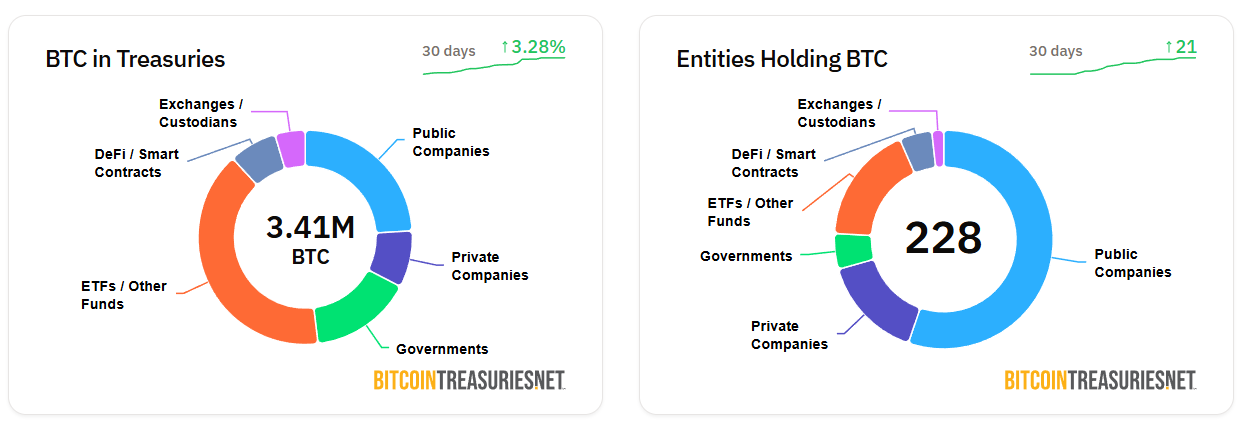
Task: Click the Entities Holding BTC title
Action: [x=781, y=59]
